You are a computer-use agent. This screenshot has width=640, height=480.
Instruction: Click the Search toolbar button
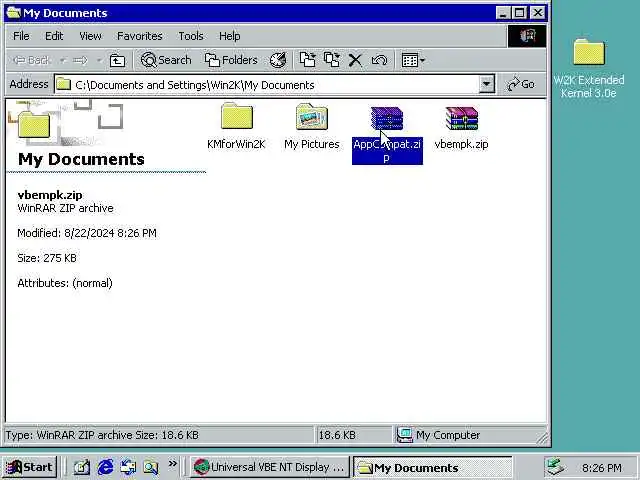[166, 60]
